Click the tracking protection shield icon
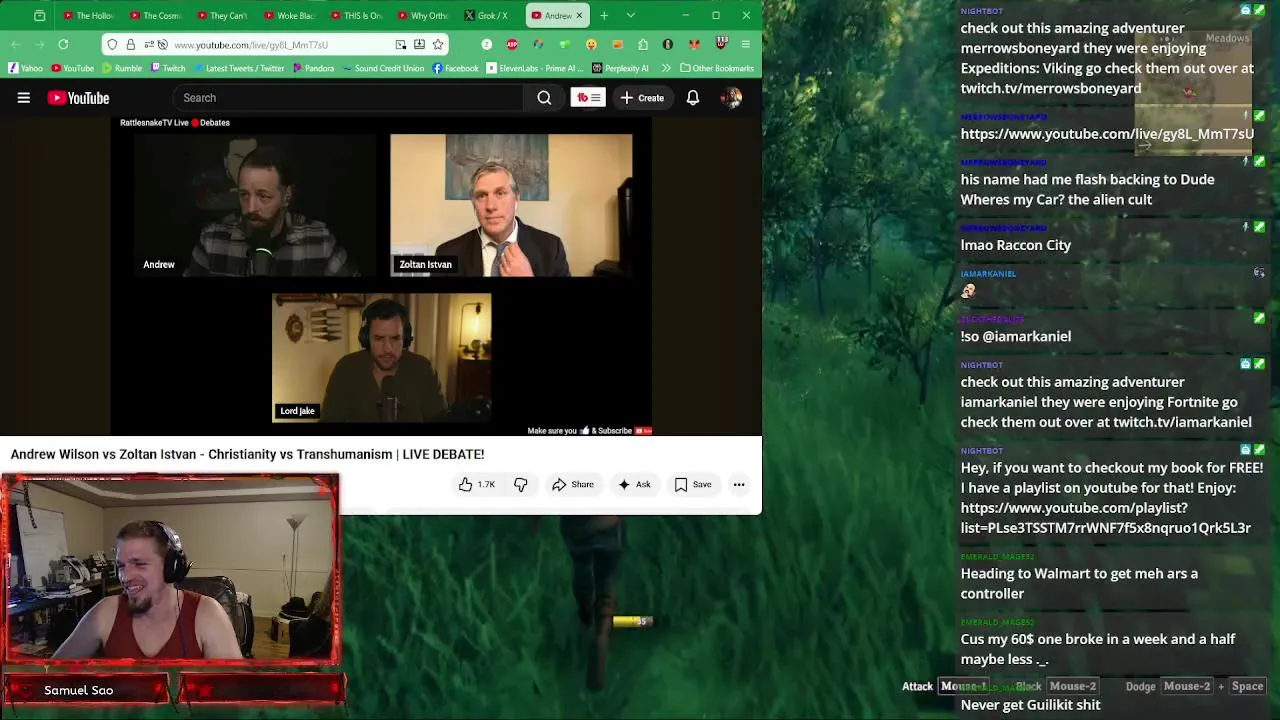The image size is (1280, 720). click(x=112, y=45)
